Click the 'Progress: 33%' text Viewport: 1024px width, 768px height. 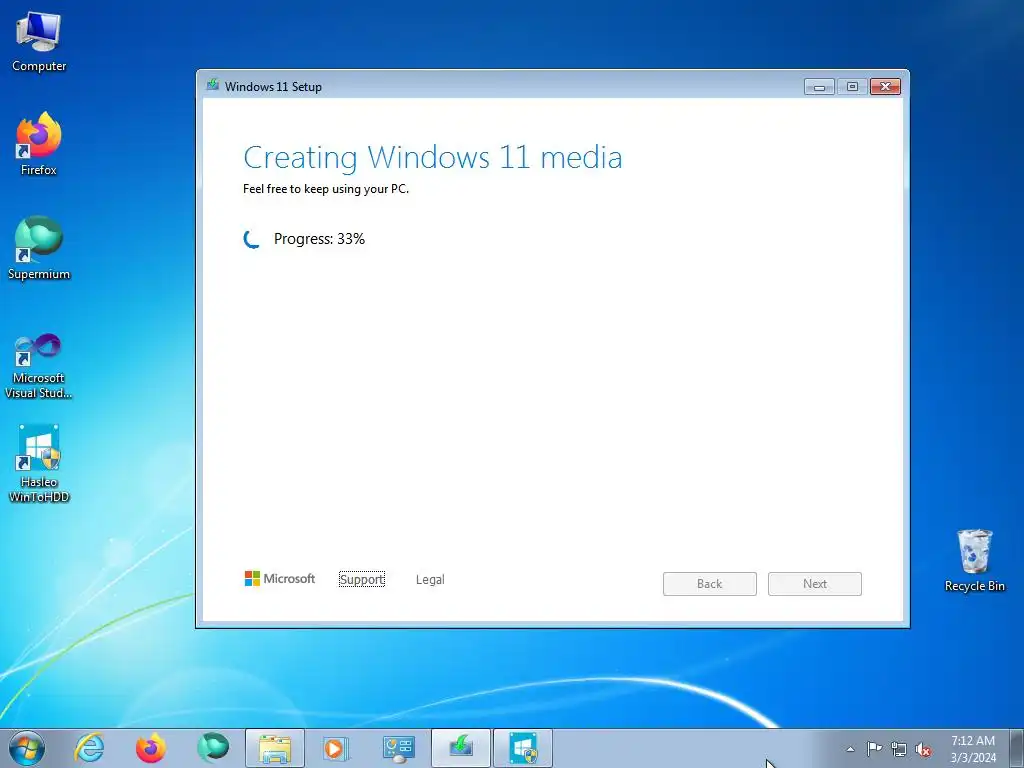coord(319,239)
